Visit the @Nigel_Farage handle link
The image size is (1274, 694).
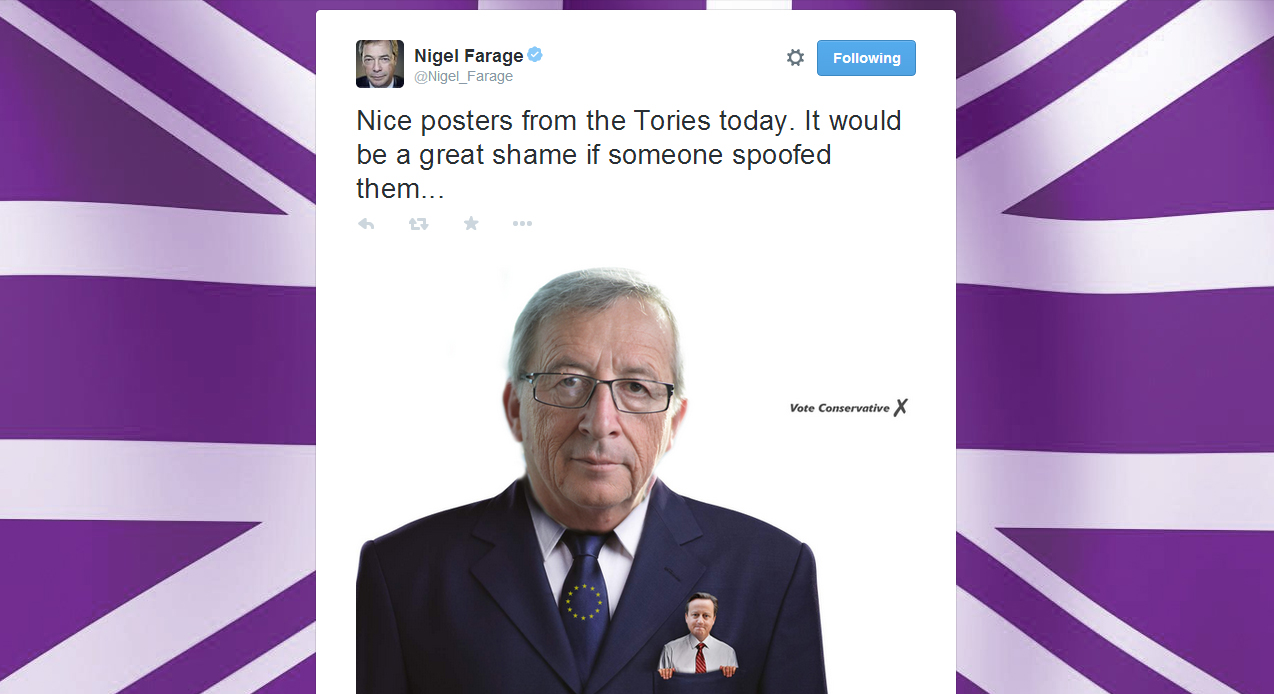[463, 77]
